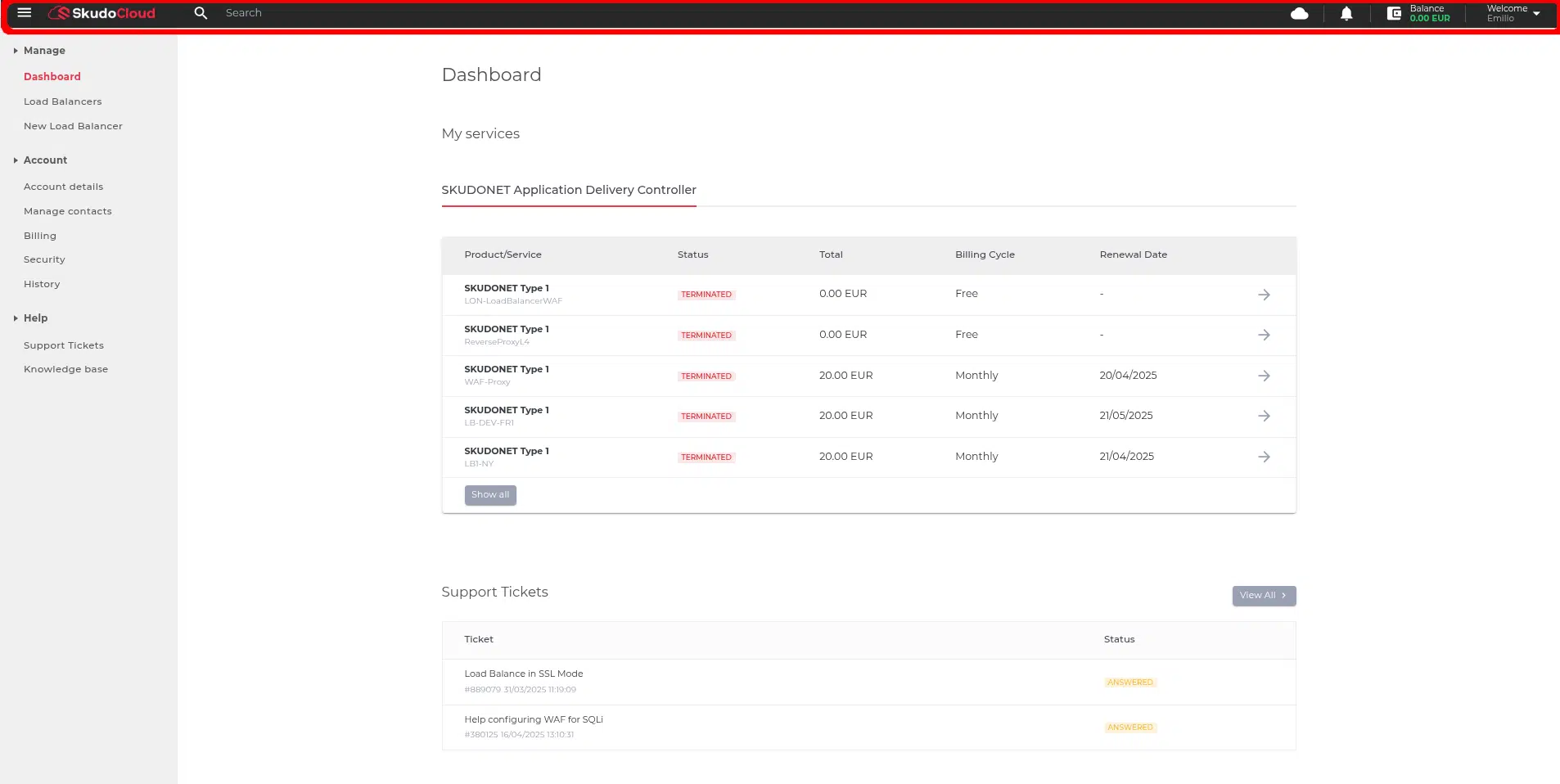Click renewal date 20/04/2025
1560x784 pixels.
[x=1128, y=376]
